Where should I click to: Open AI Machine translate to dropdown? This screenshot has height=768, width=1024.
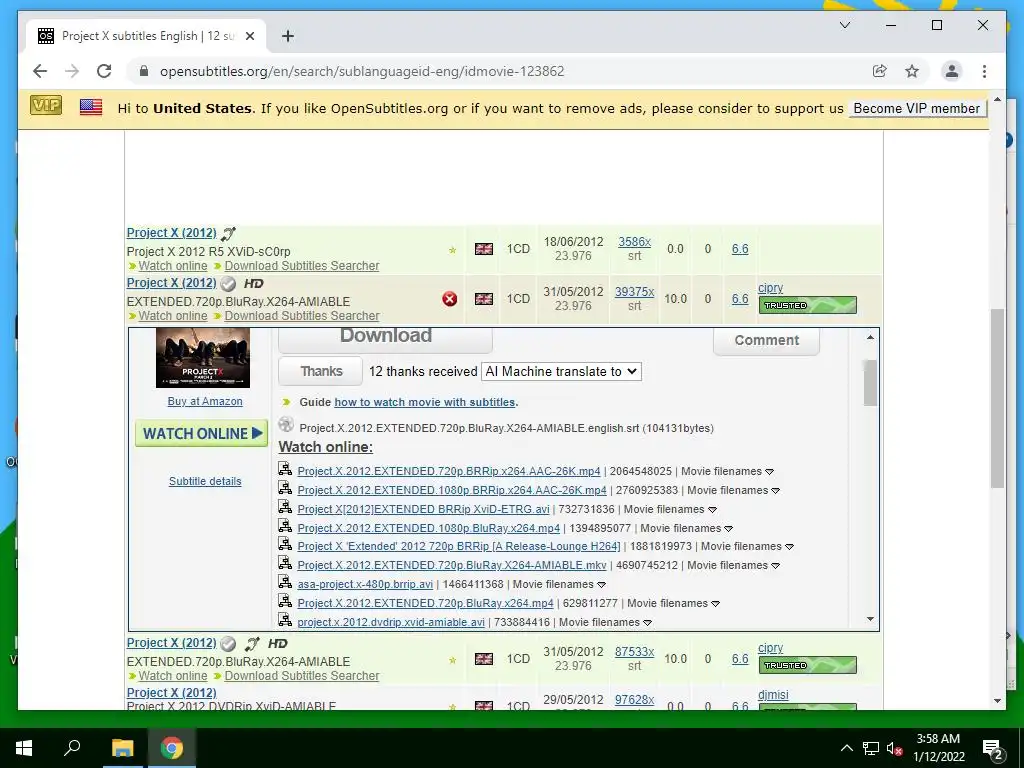(x=561, y=372)
